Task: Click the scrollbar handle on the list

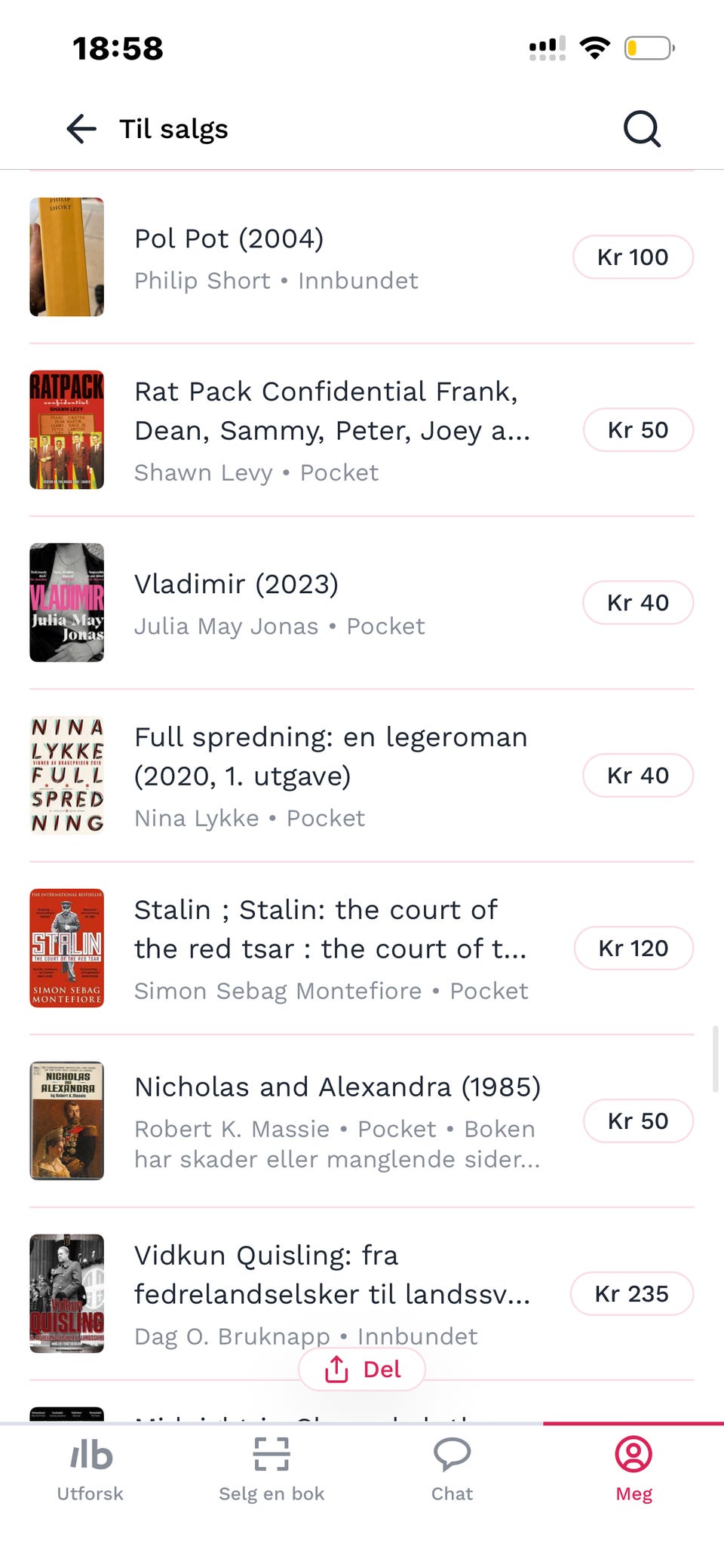Action: point(715,1059)
